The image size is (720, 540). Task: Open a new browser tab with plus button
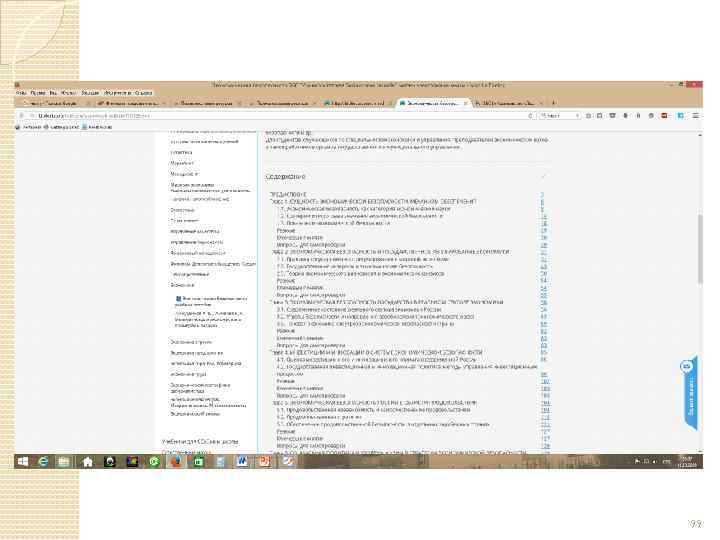(x=553, y=103)
